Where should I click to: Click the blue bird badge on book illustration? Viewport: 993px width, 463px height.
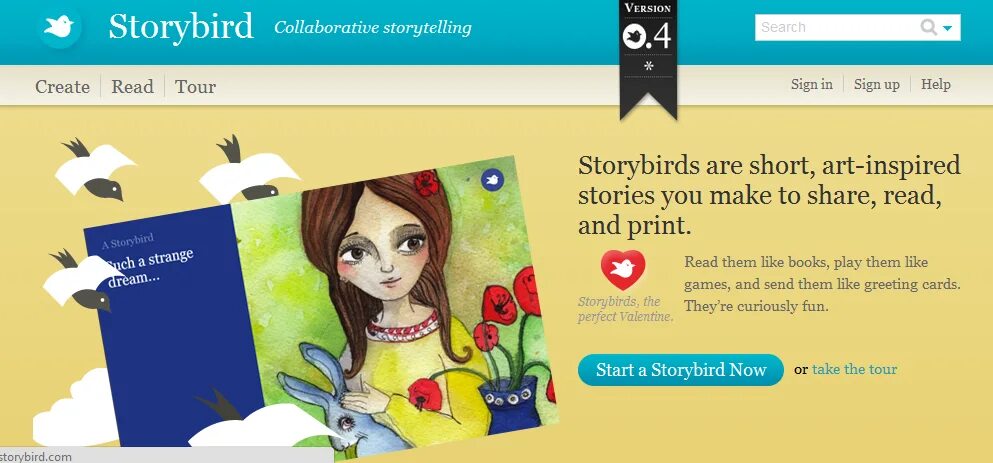pos(491,180)
